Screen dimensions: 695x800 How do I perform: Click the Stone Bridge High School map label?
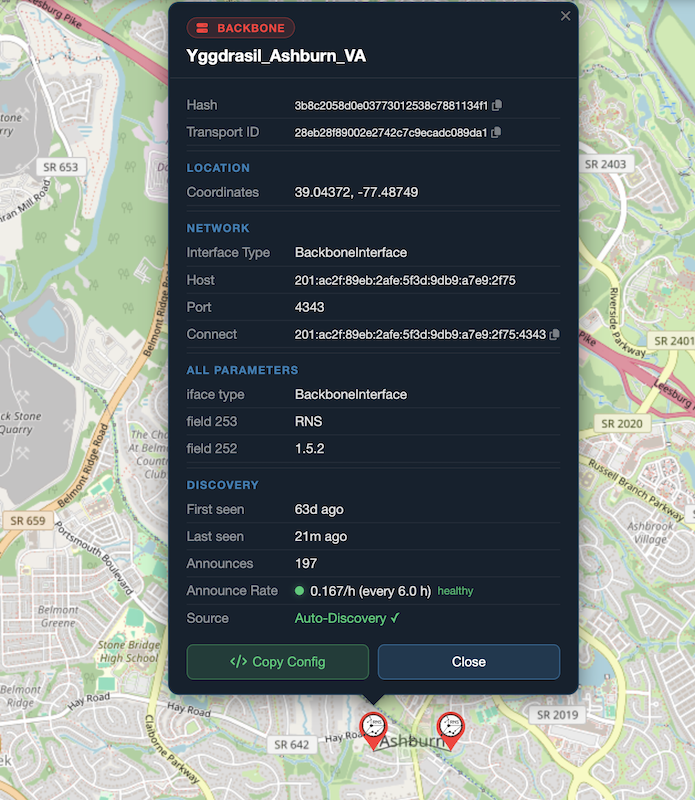(x=129, y=652)
